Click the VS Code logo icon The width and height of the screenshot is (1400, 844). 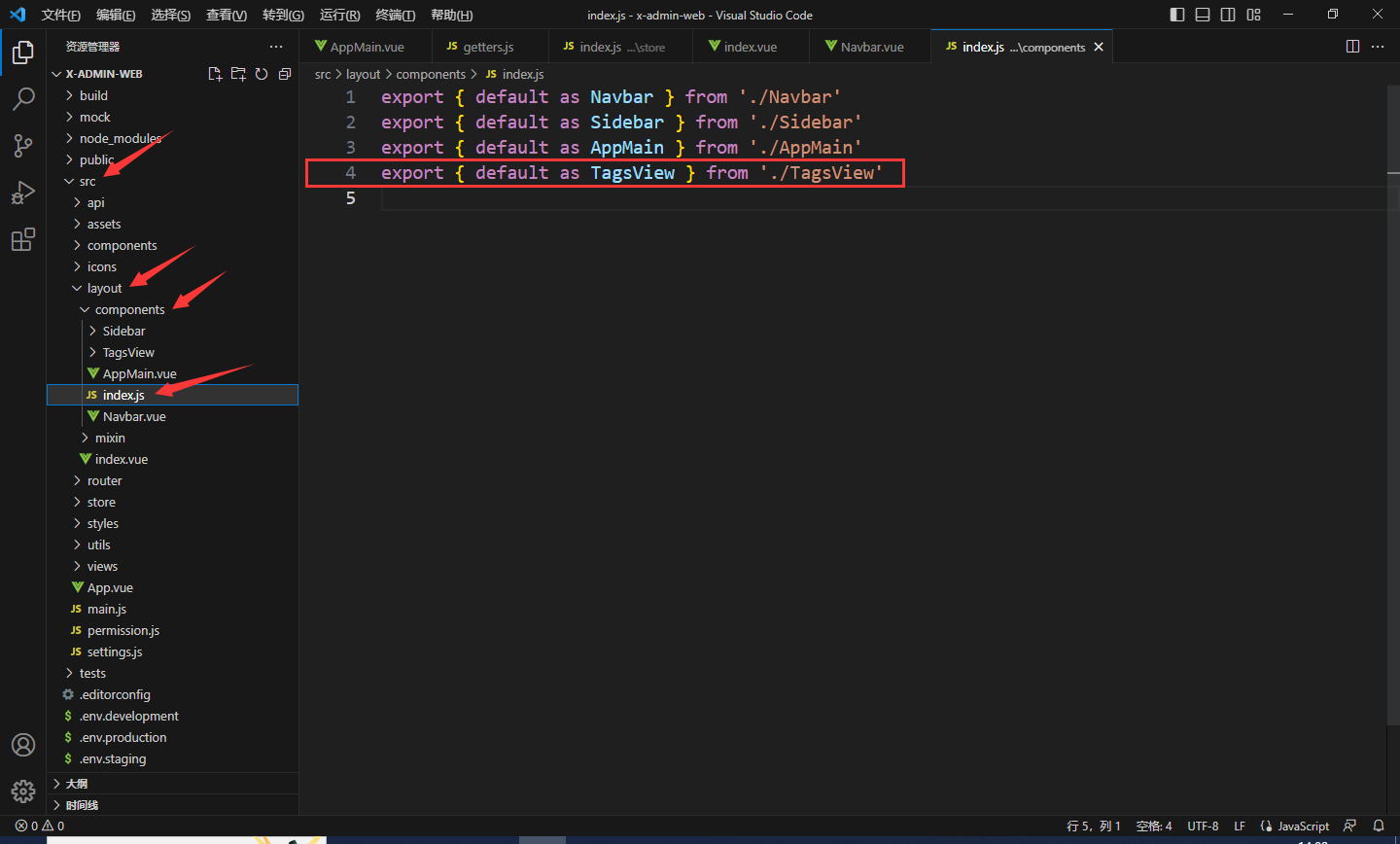[17, 15]
